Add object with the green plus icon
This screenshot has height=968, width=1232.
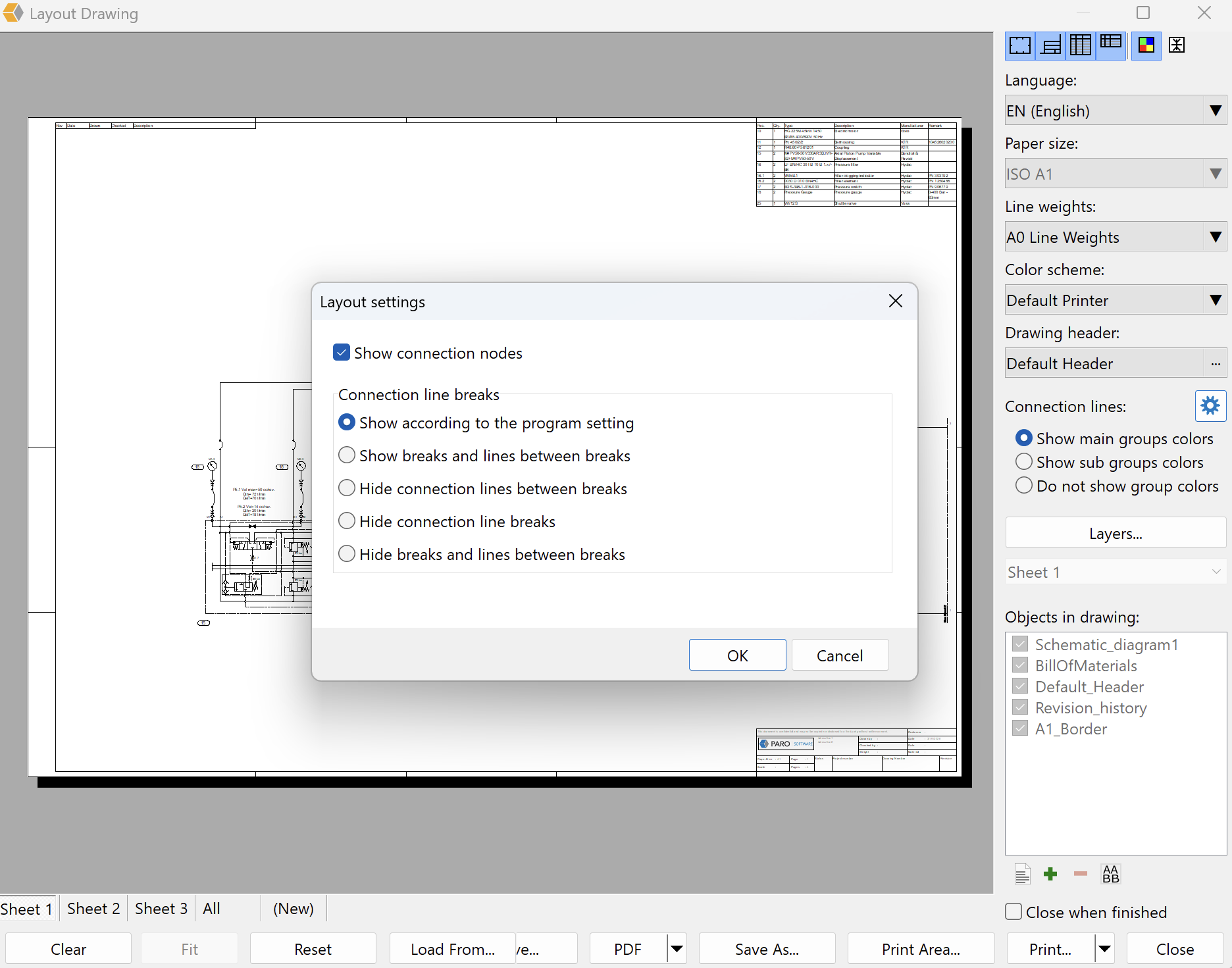[x=1050, y=874]
